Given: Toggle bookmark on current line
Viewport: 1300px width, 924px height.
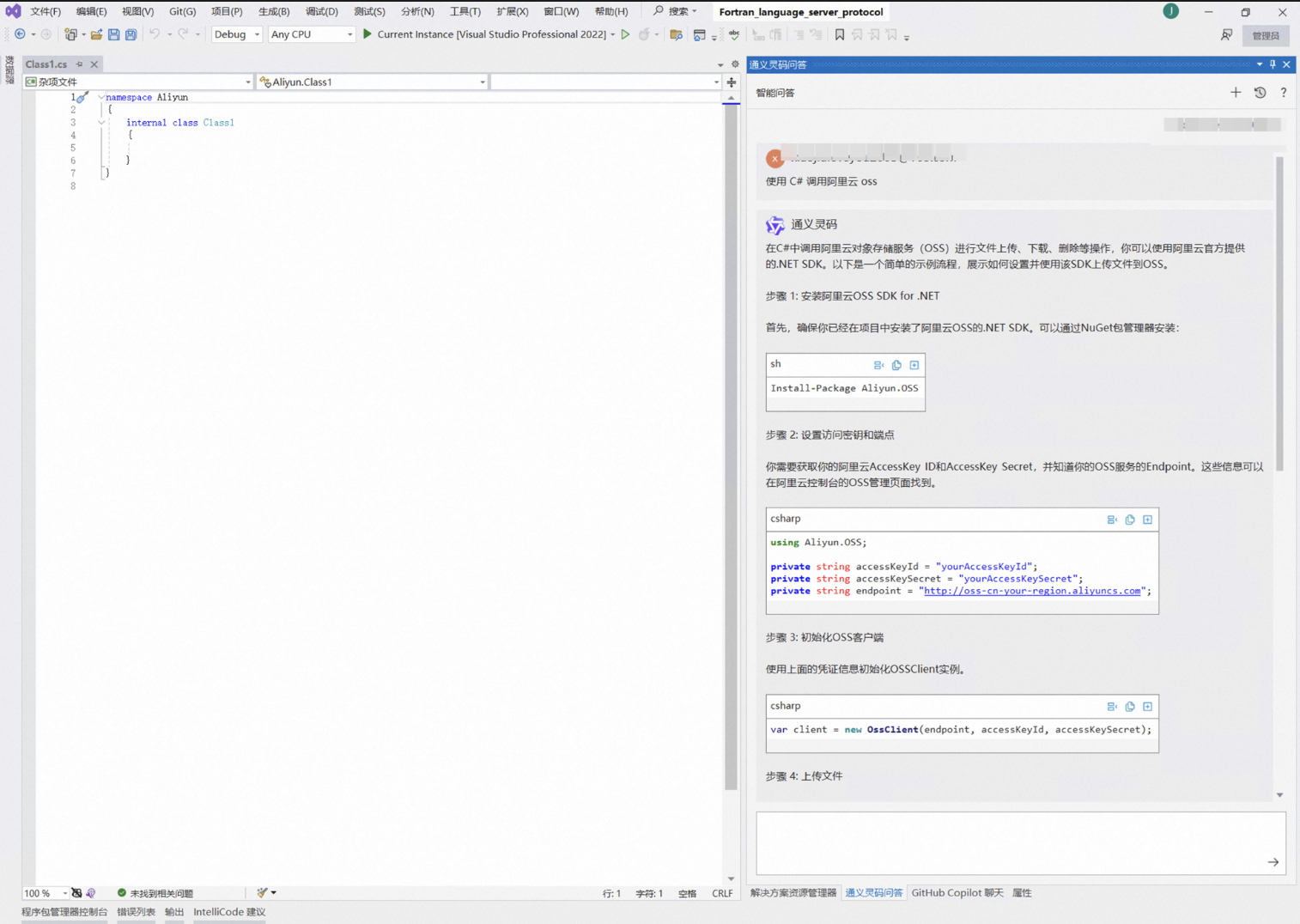Looking at the screenshot, I should pos(840,34).
